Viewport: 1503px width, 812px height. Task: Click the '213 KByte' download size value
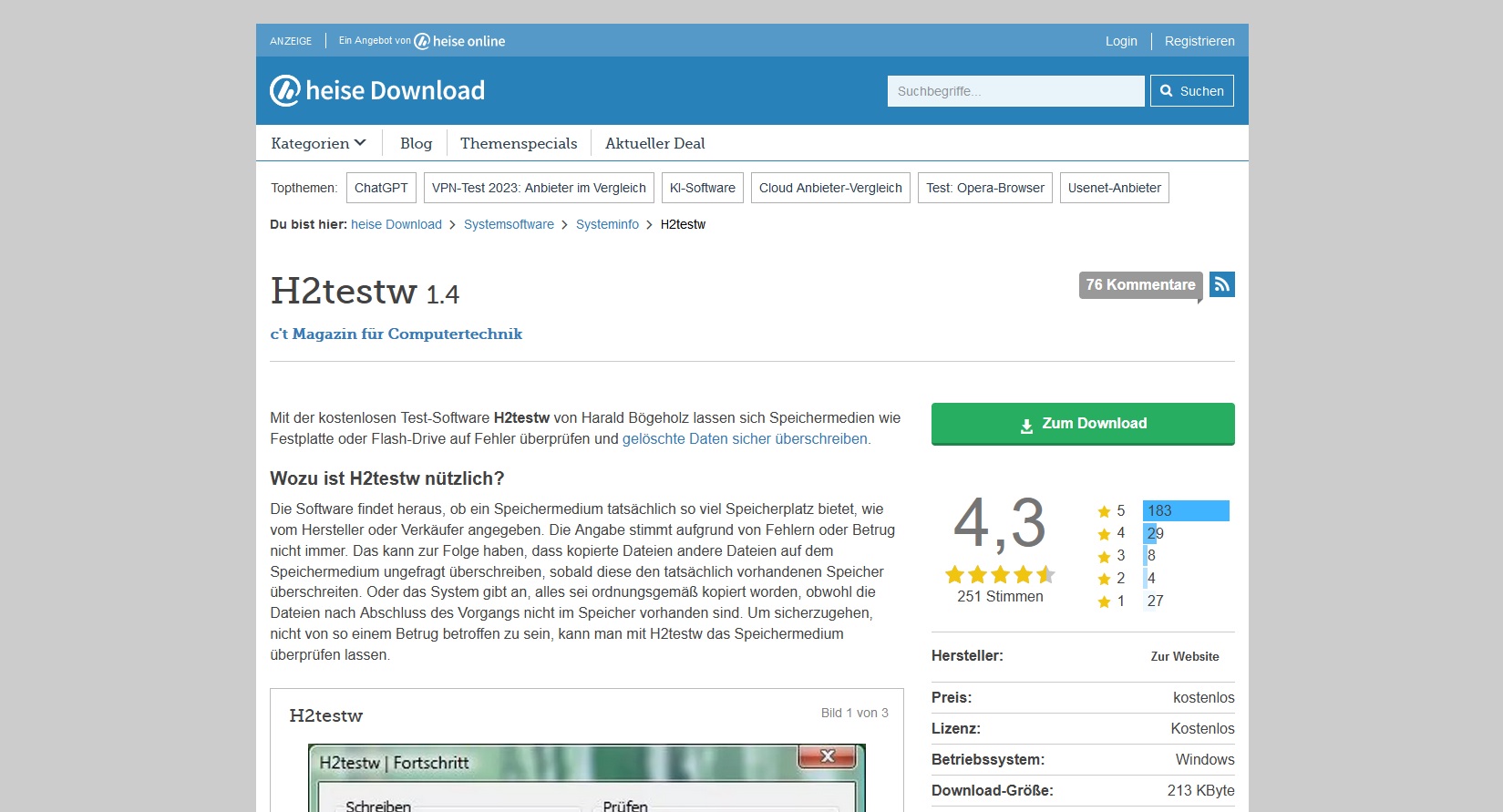1200,790
